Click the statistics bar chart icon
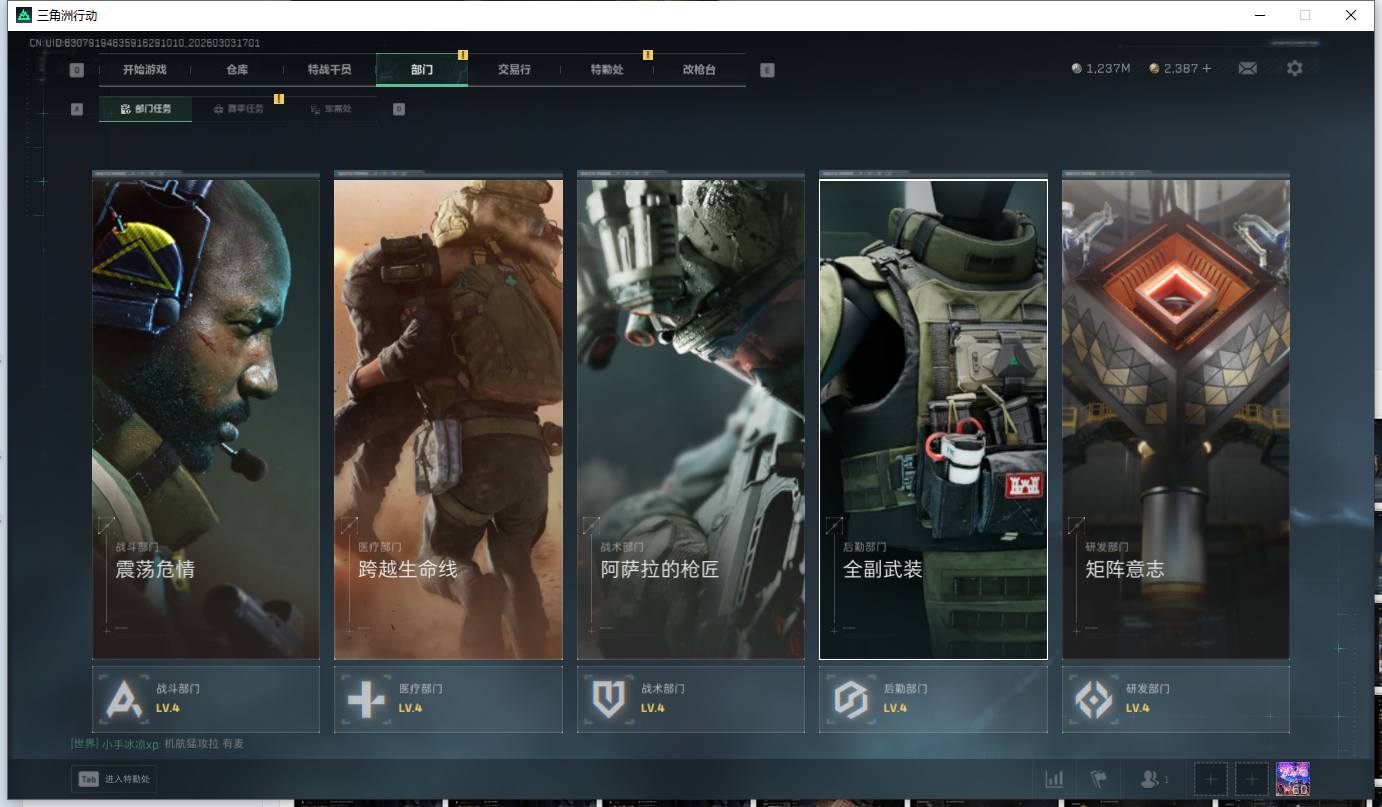This screenshot has height=807, width=1382. pos(1054,779)
